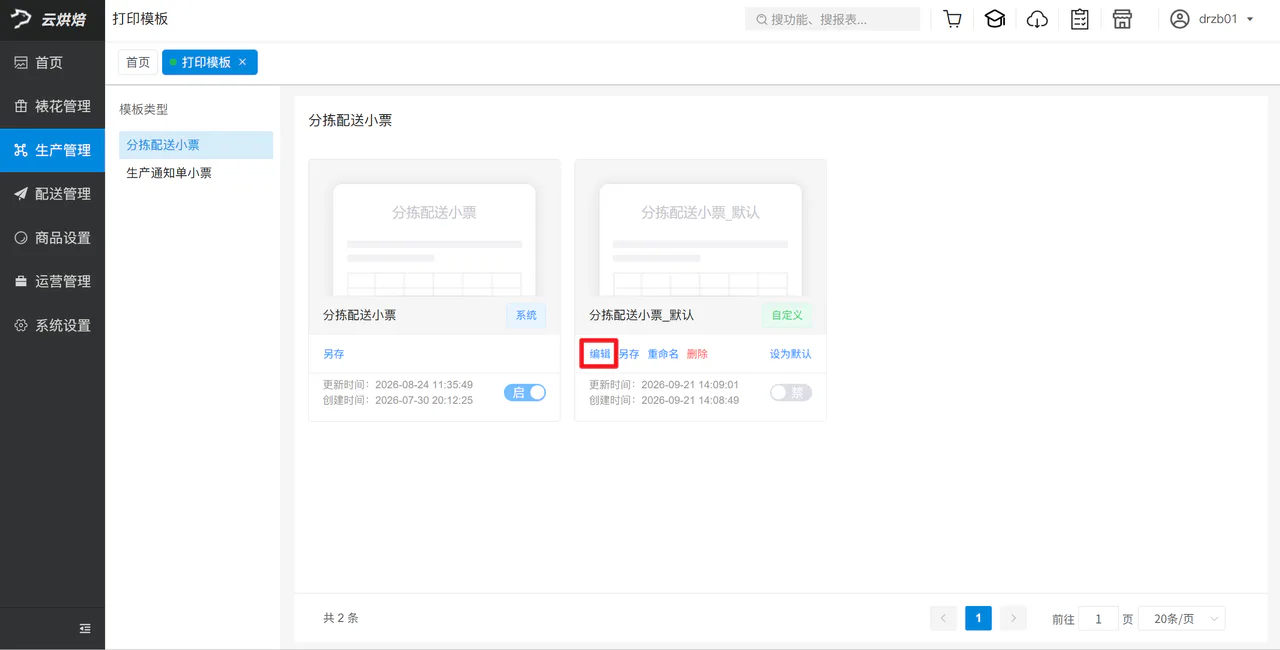Click 另存 on the system 分拣配送小票 card
Screen dimensions: 1280x650
point(334,354)
